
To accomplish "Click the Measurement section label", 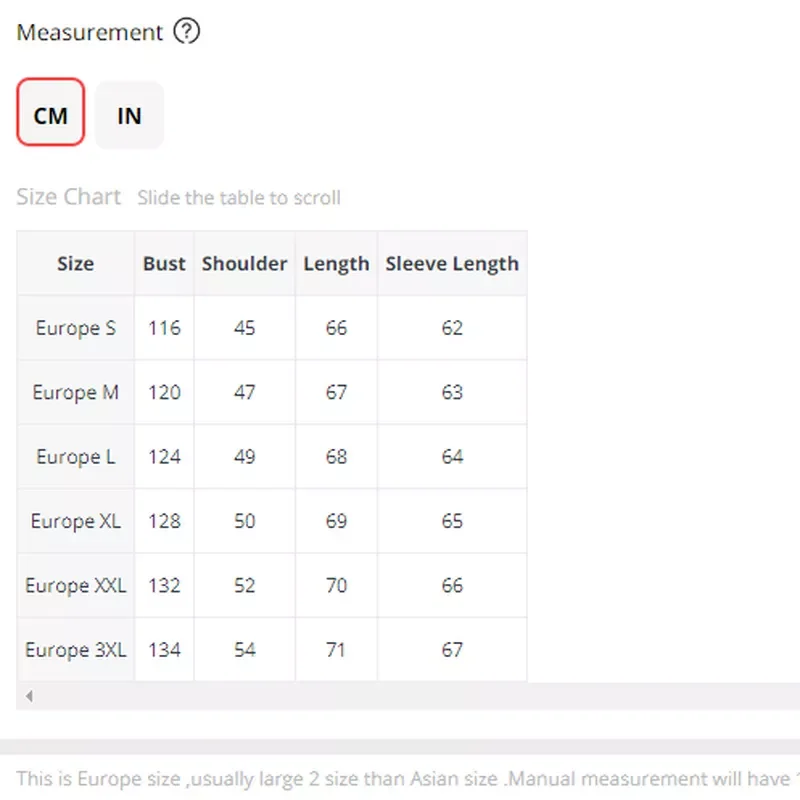I will [x=89, y=32].
